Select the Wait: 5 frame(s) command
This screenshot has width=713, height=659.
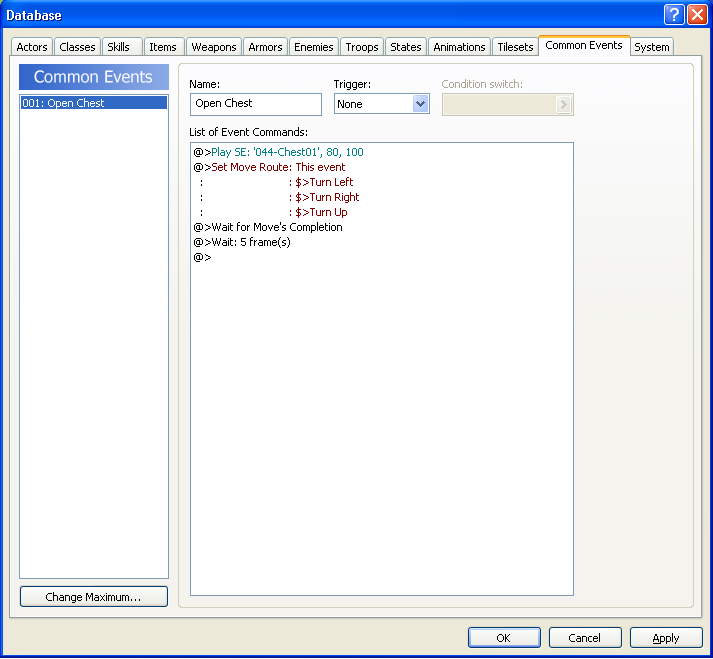pos(250,242)
